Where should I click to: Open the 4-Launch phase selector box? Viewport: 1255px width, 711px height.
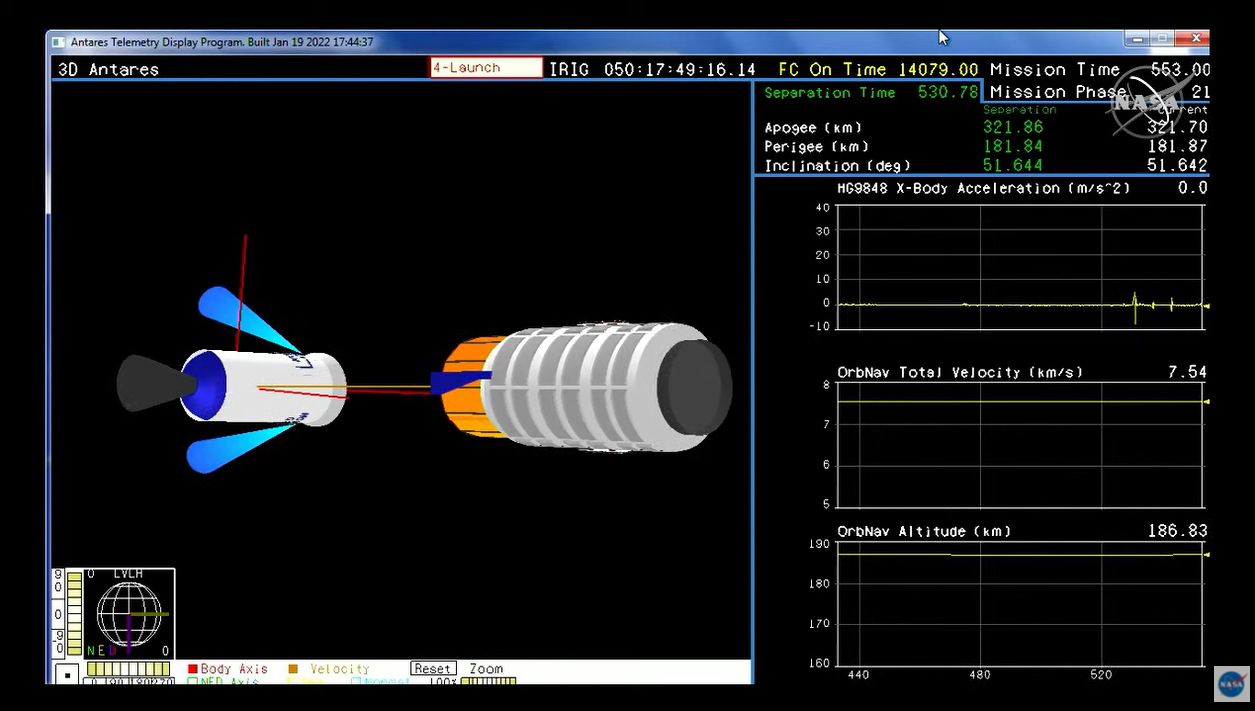pos(486,68)
